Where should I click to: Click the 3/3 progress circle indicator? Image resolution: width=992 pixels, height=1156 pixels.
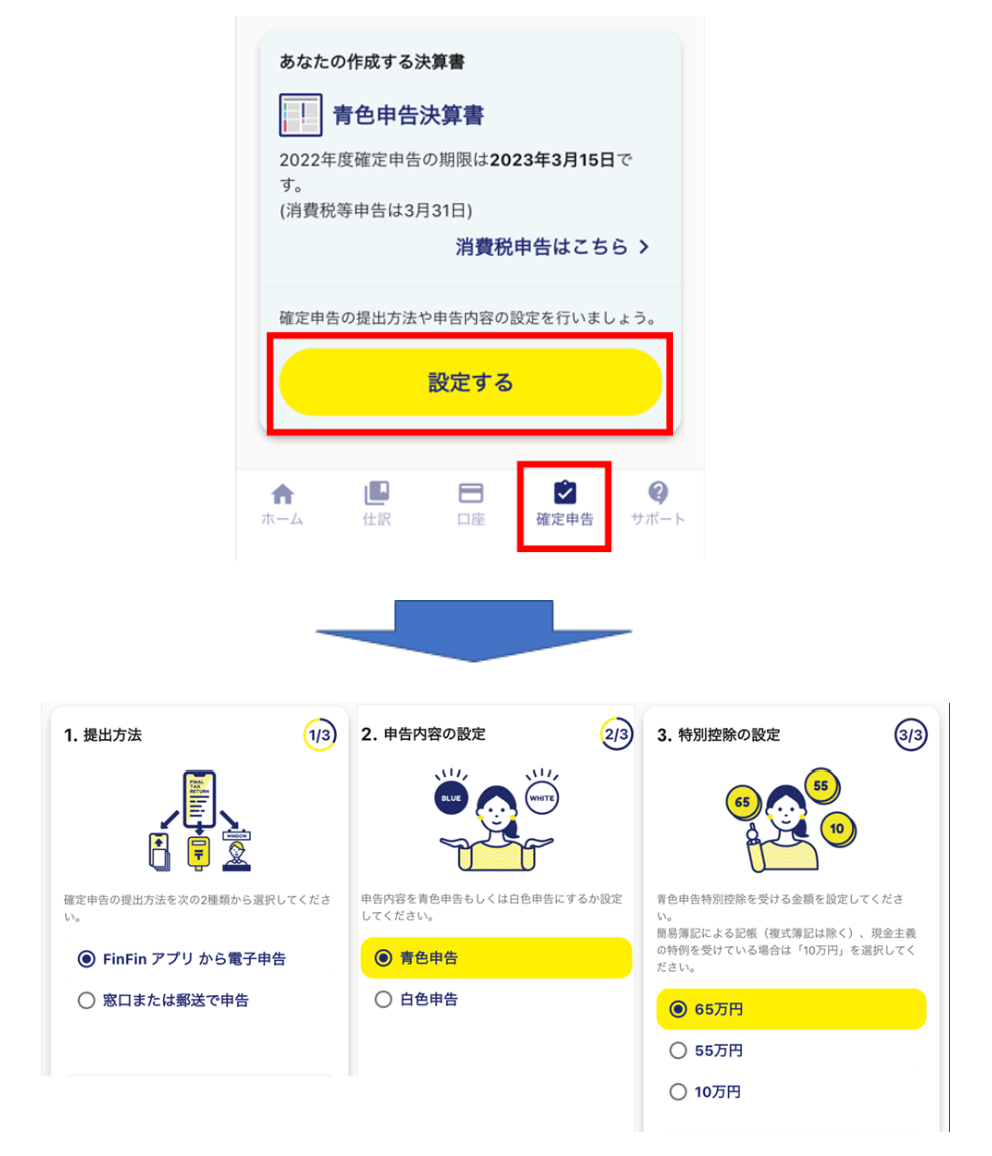click(x=911, y=734)
